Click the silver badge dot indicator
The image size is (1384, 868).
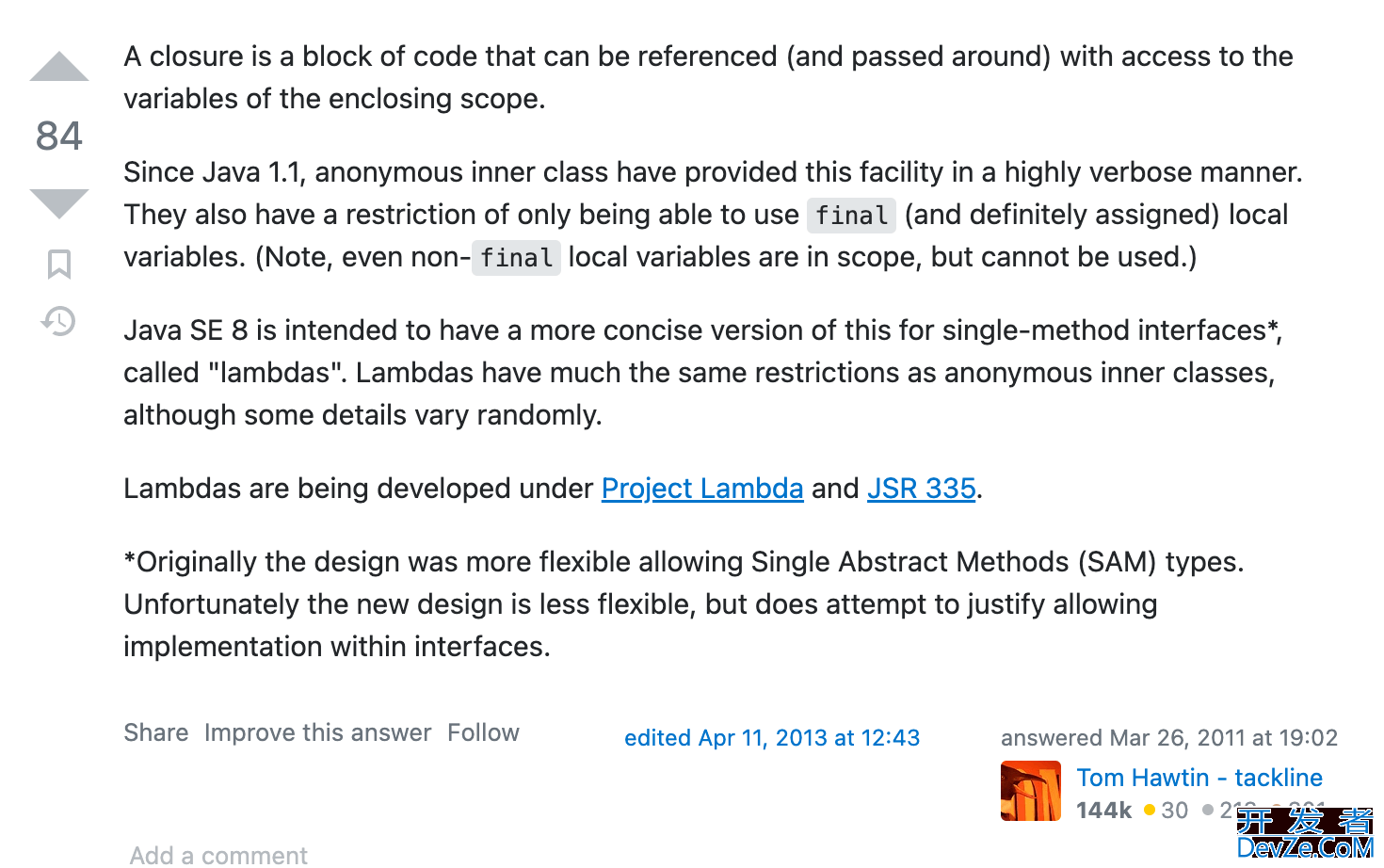click(1208, 810)
